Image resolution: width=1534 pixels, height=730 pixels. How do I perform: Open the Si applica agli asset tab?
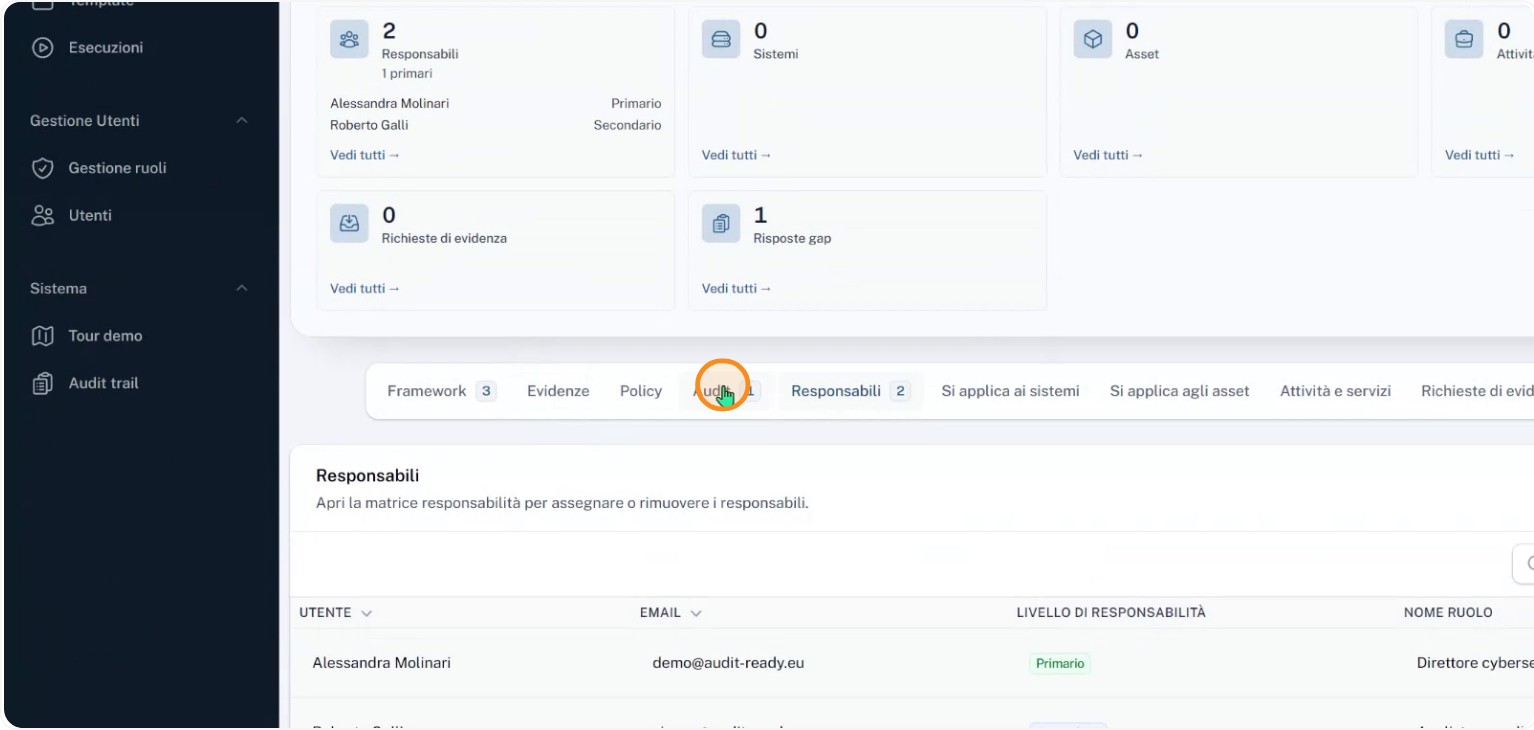click(1180, 391)
